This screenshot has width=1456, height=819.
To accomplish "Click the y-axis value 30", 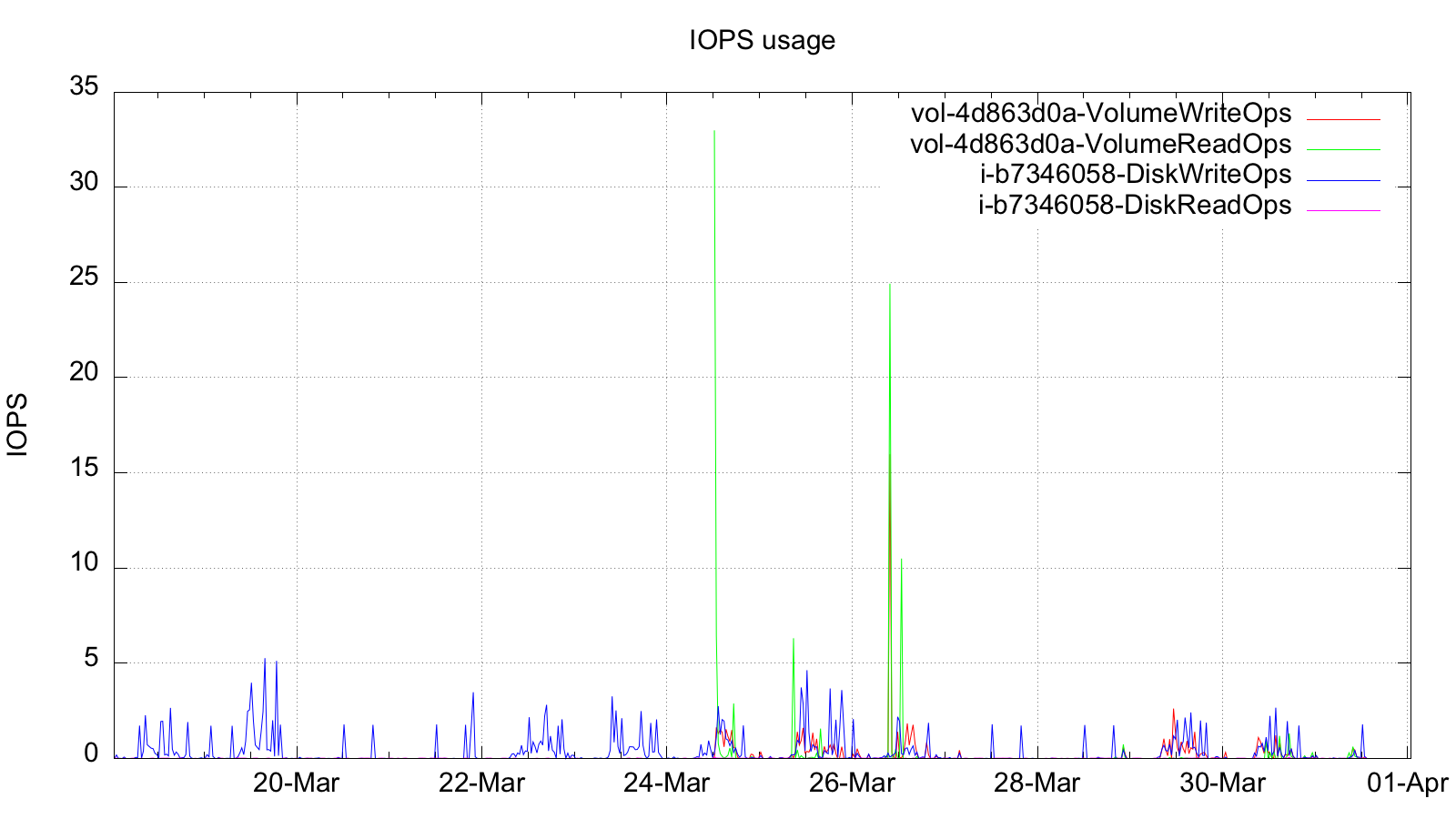I will [84, 183].
